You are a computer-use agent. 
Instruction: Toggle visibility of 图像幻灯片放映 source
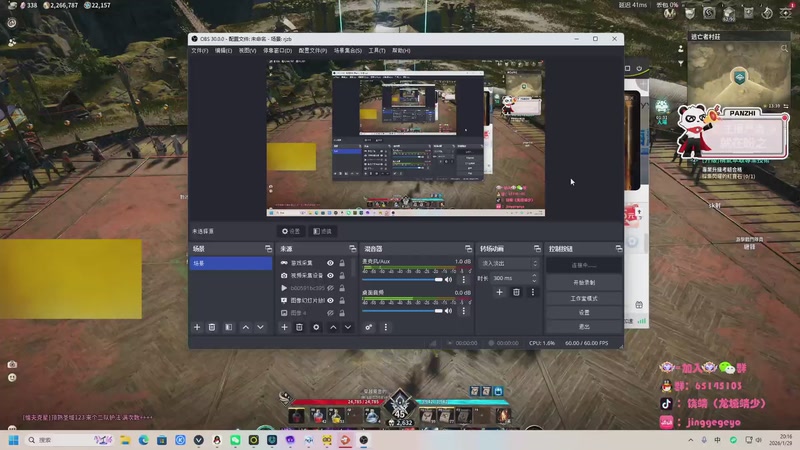tap(330, 301)
